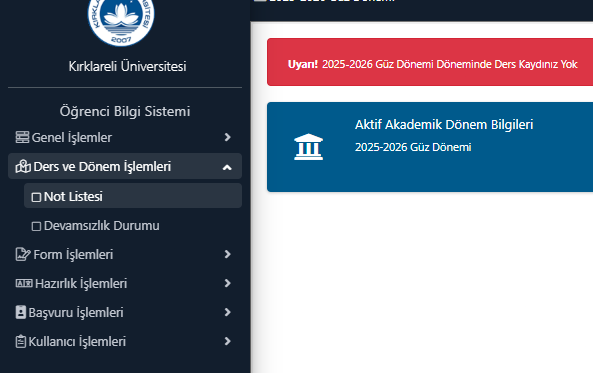The width and height of the screenshot is (593, 373).
Task: Click the Ders ve Dönem İşlemleri map icon
Action: click(23, 166)
